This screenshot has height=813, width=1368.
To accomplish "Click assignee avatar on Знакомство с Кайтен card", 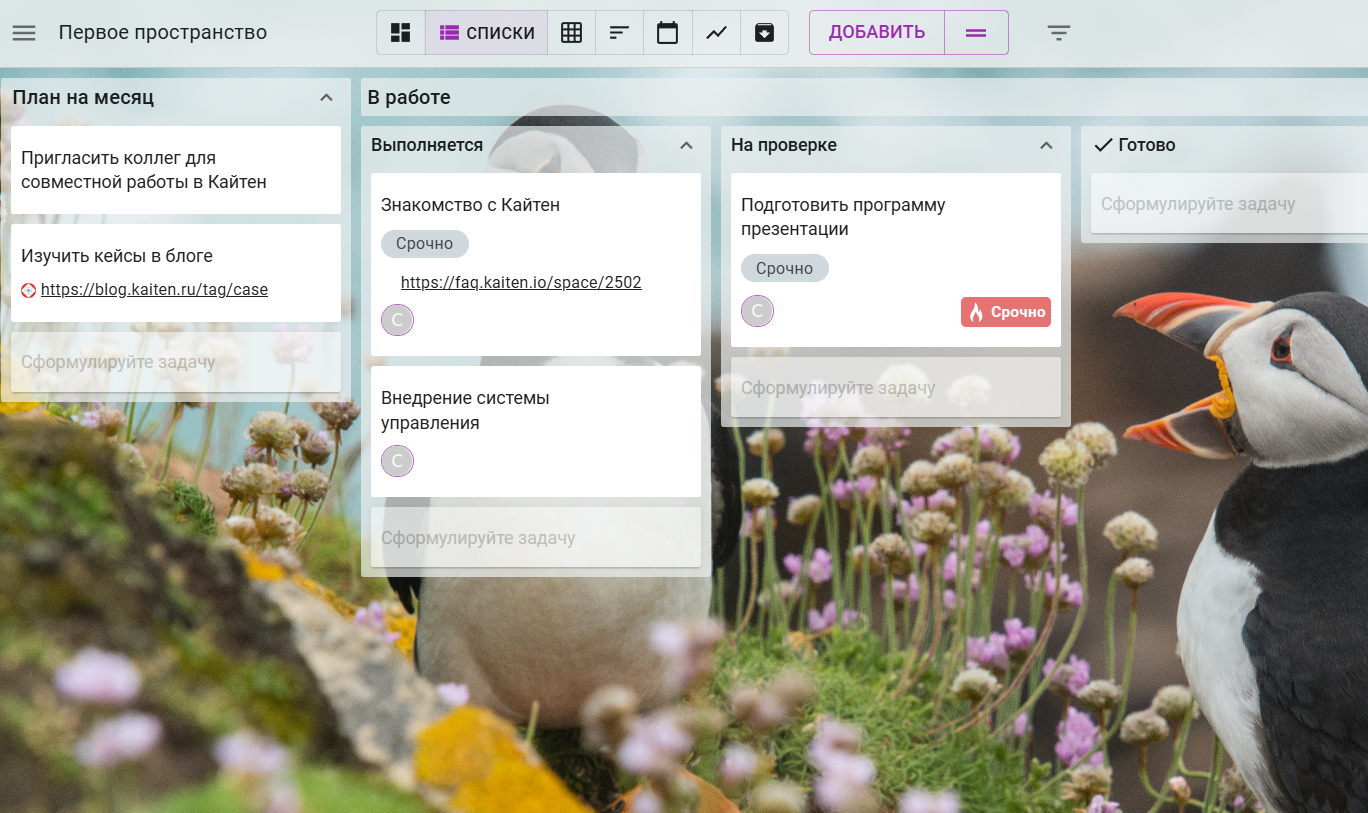I will [x=397, y=320].
